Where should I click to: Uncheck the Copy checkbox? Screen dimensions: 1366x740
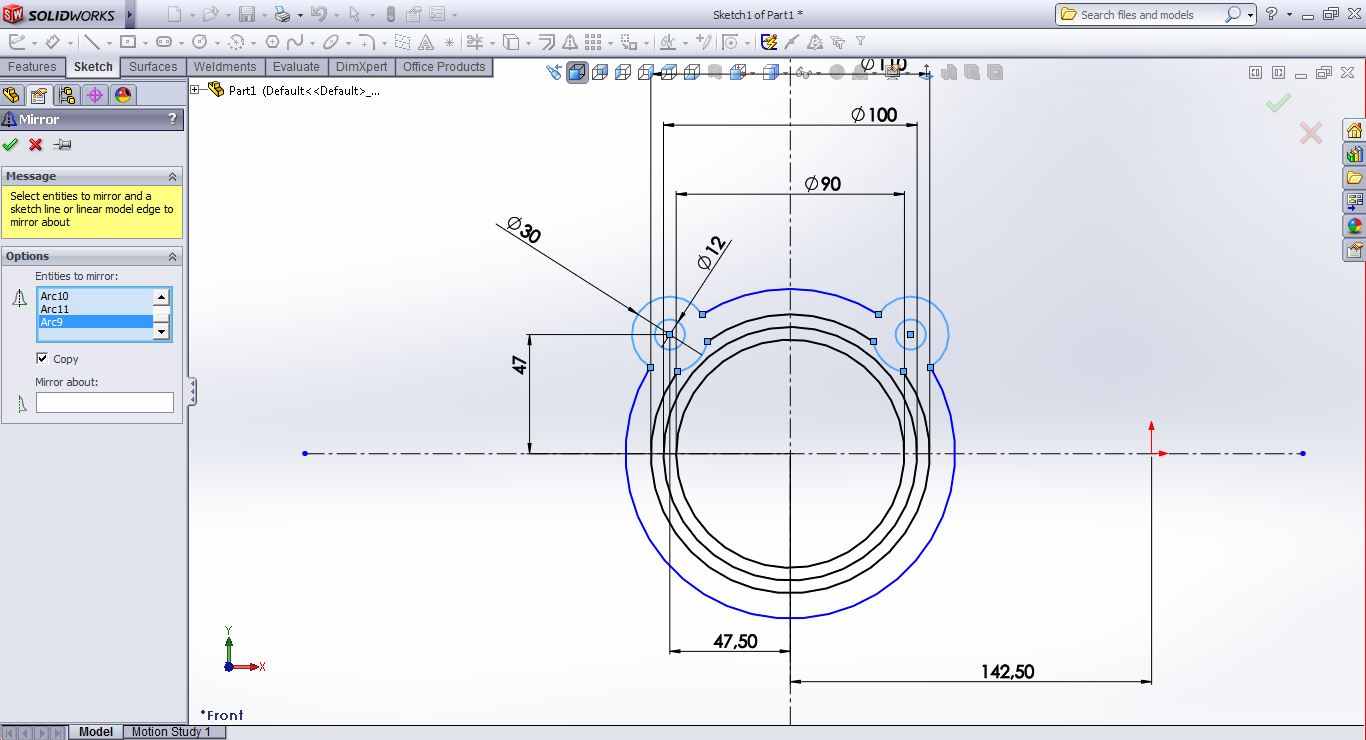(x=42, y=358)
